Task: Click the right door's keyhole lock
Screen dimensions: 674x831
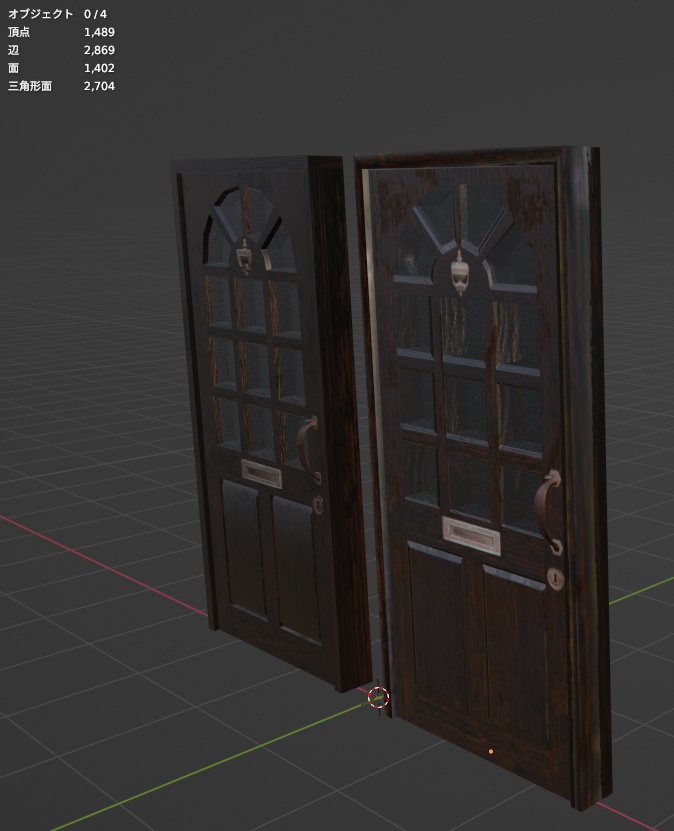Action: click(555, 579)
